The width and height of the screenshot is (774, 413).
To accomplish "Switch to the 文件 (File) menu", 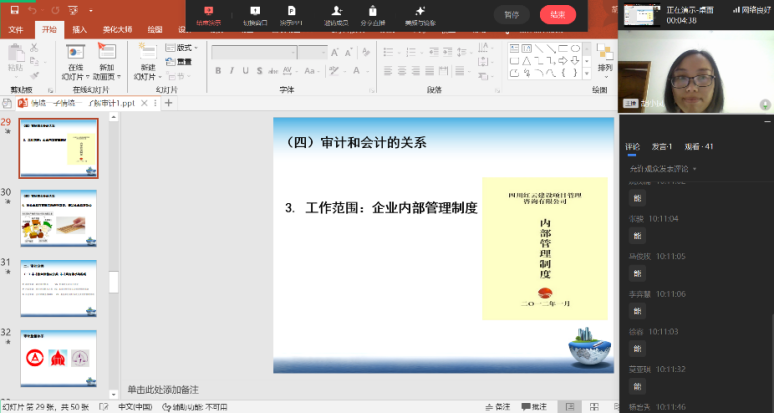I will pos(16,30).
